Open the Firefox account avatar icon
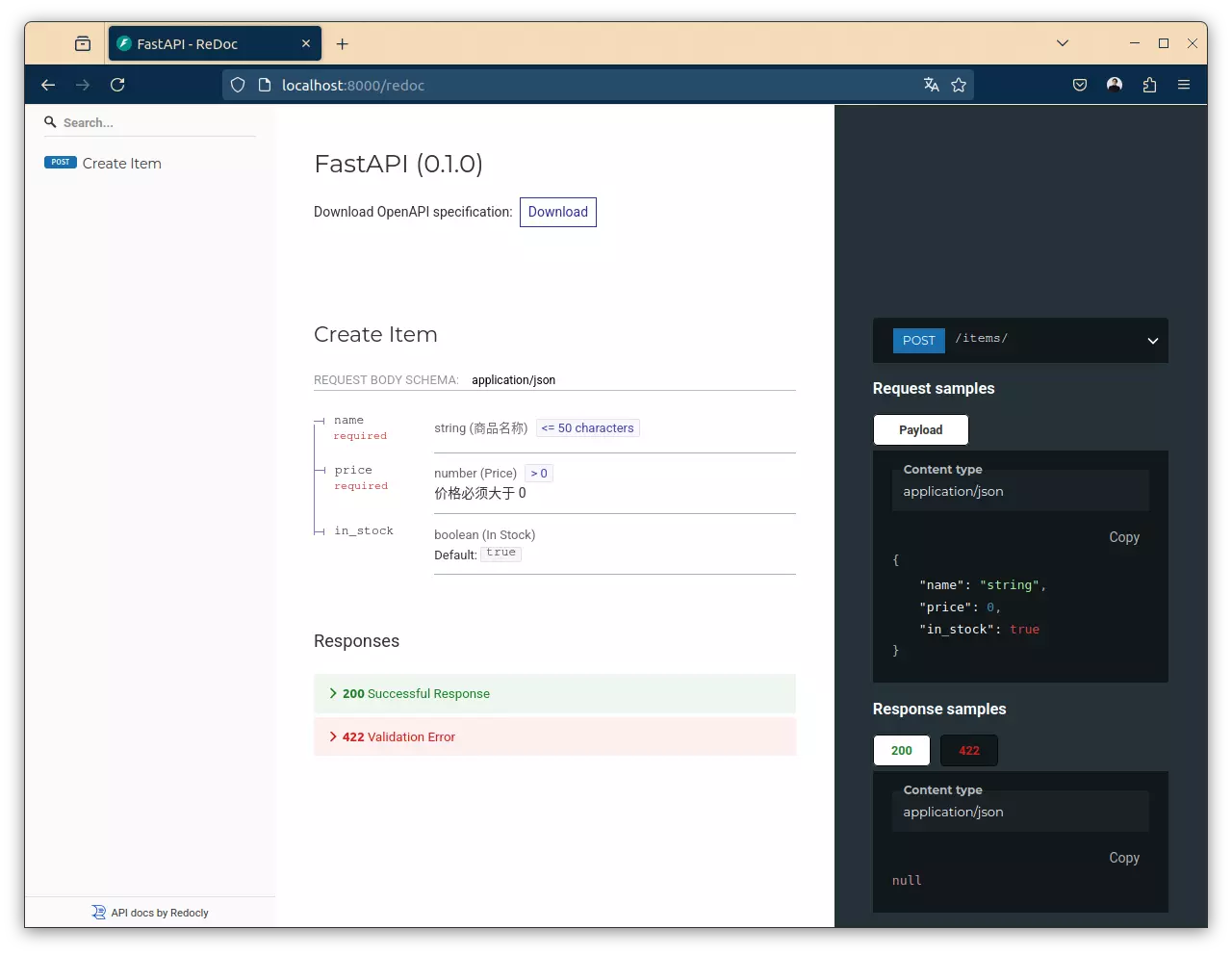 pyautogui.click(x=1115, y=85)
